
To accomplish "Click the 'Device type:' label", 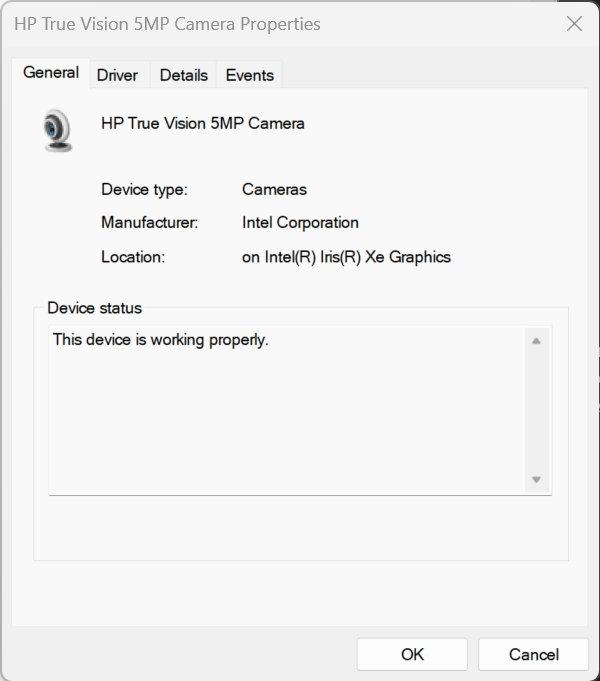I will (x=144, y=190).
